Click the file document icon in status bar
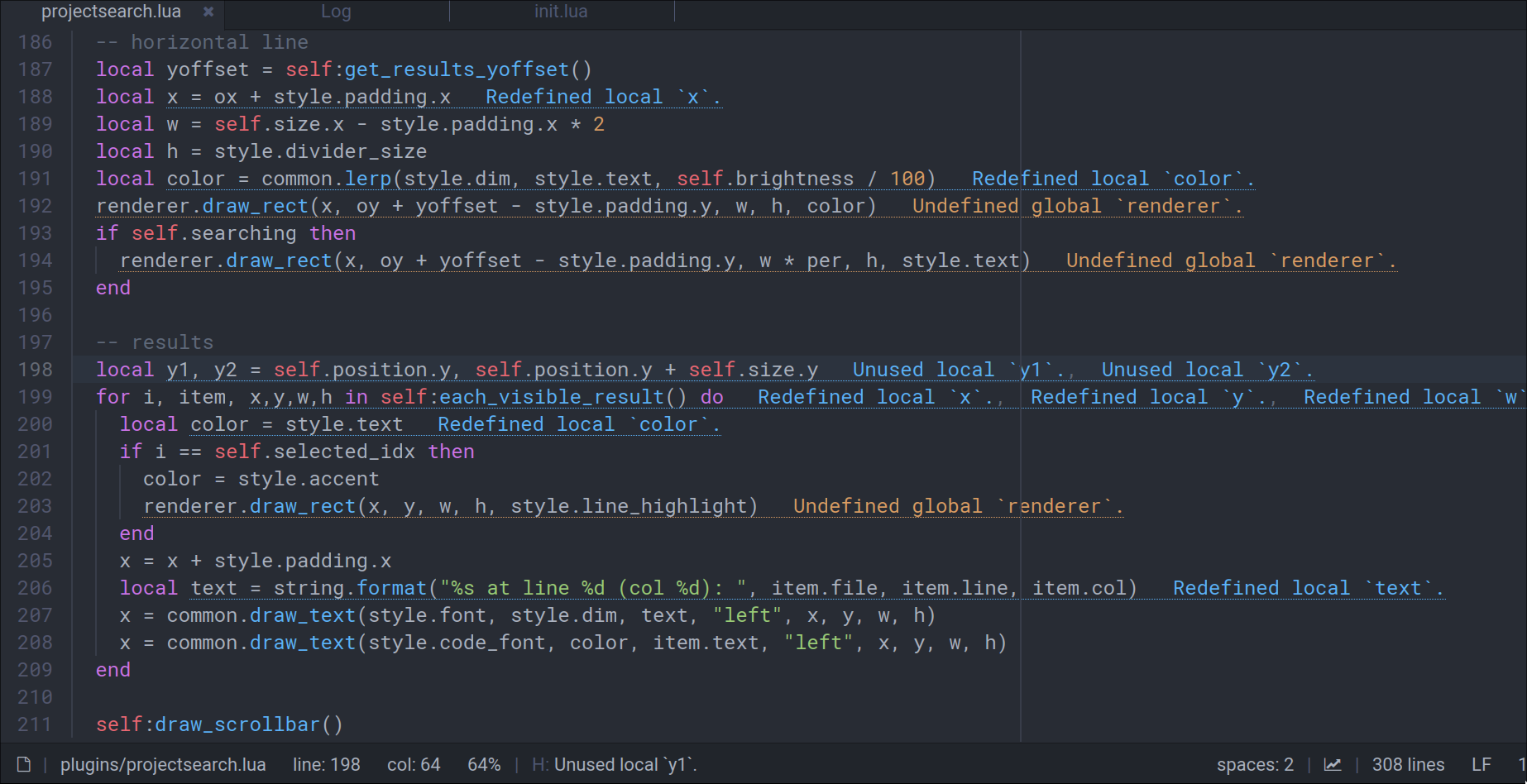 (x=24, y=764)
